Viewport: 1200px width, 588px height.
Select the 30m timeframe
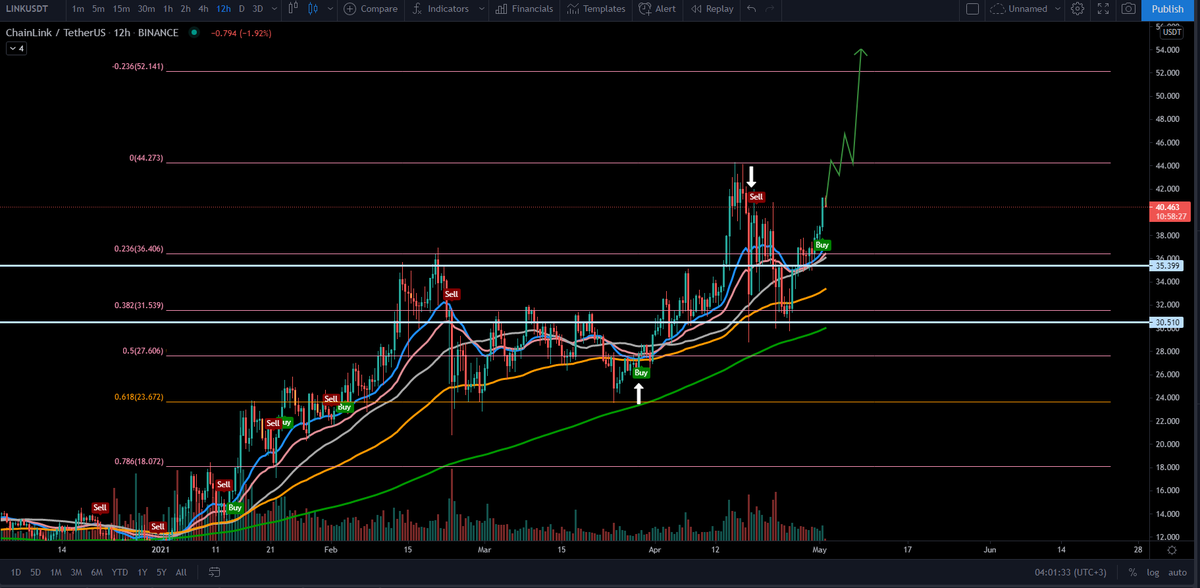146,9
